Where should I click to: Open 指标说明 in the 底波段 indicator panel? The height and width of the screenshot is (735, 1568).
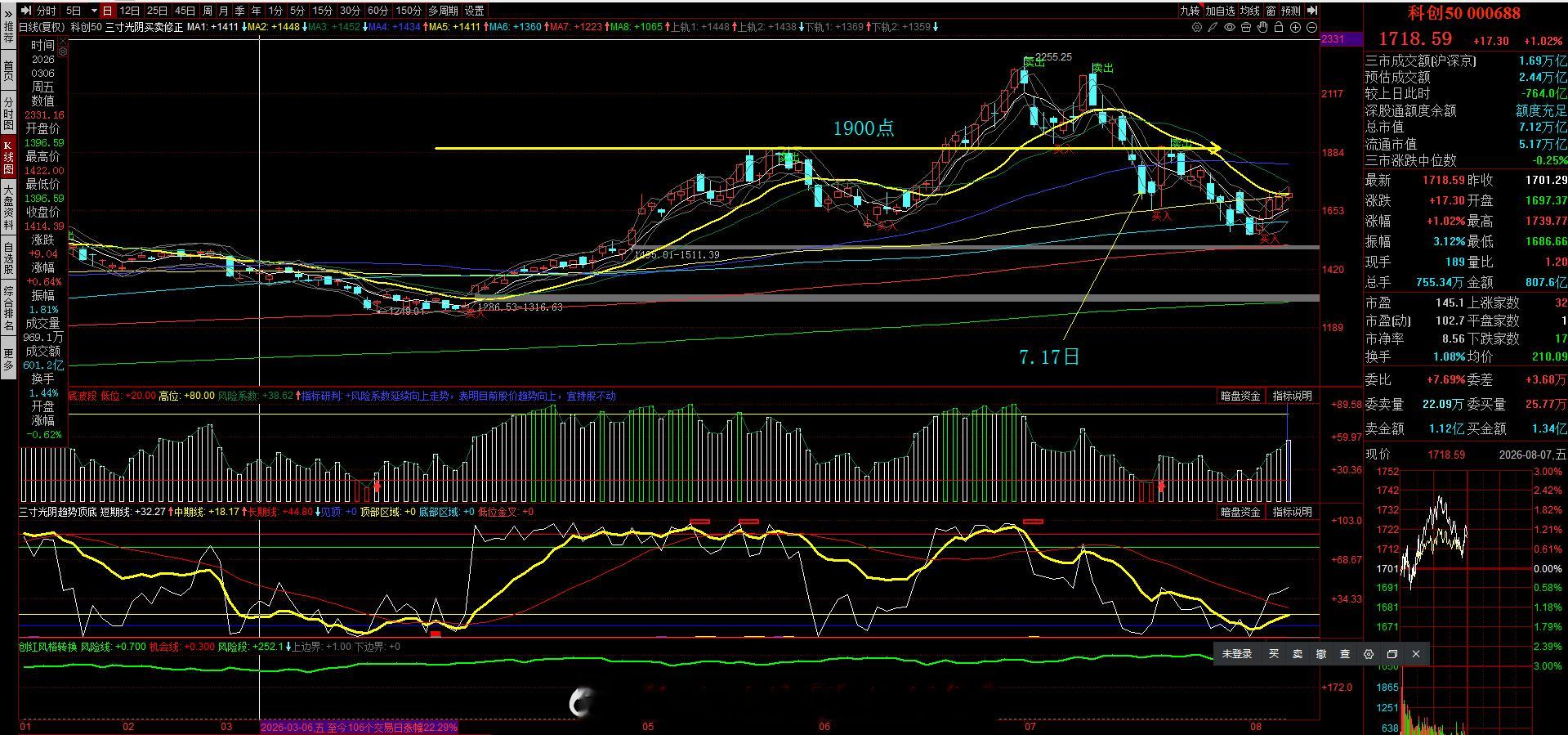tap(1293, 396)
